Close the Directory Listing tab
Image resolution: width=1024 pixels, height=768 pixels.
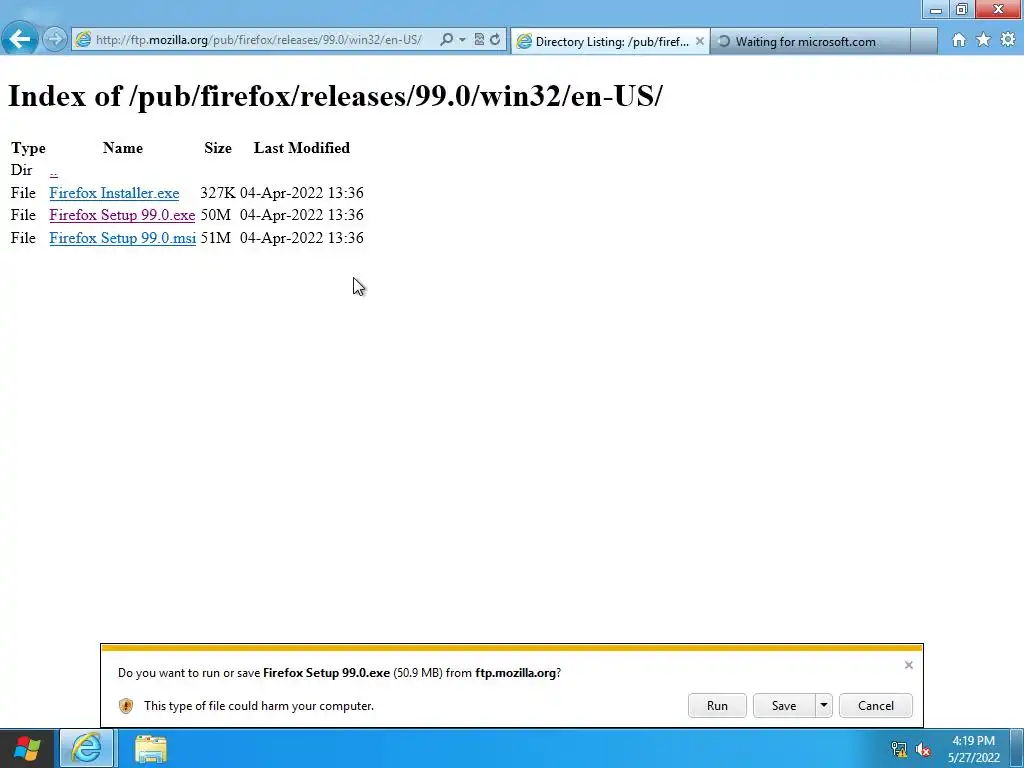pyautogui.click(x=699, y=41)
